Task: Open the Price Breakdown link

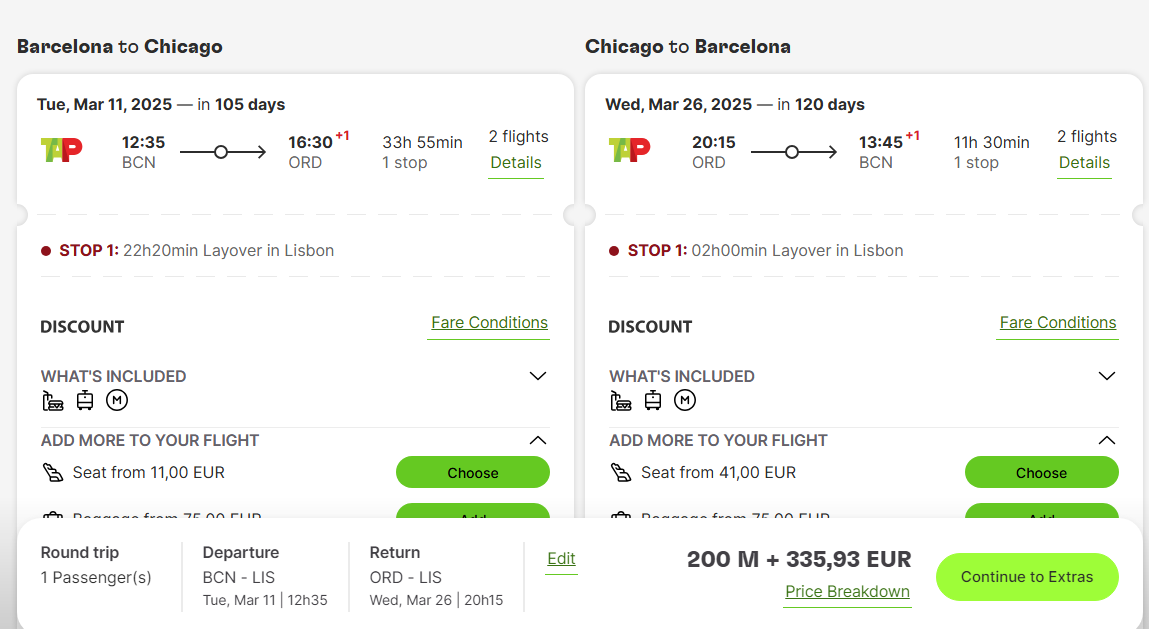Action: pyautogui.click(x=847, y=592)
